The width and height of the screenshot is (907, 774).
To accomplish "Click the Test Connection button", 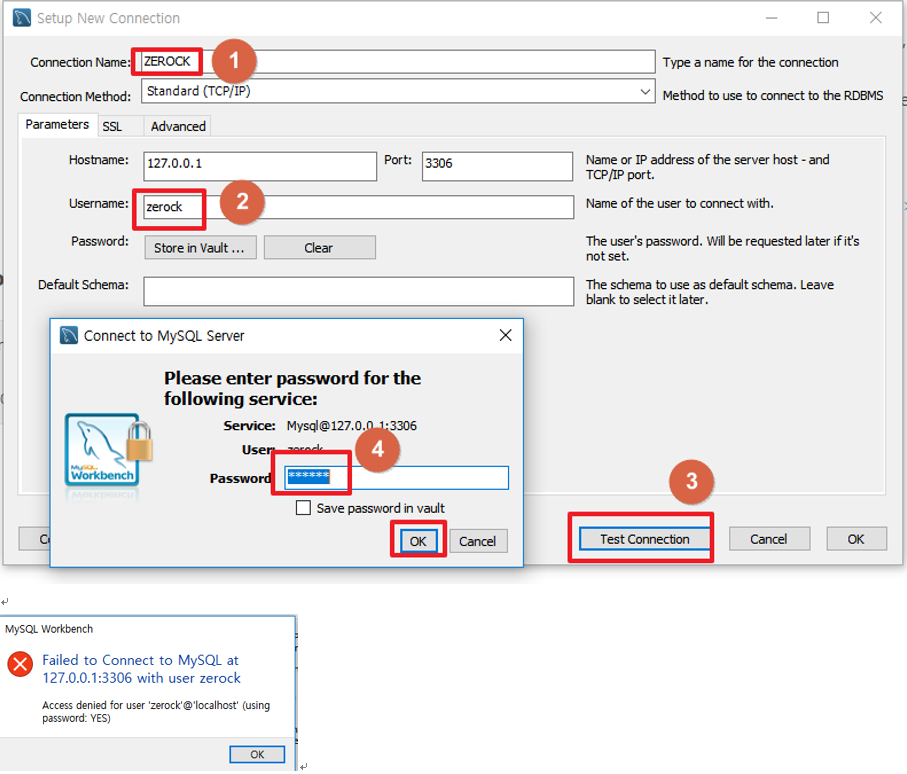I will (644, 539).
